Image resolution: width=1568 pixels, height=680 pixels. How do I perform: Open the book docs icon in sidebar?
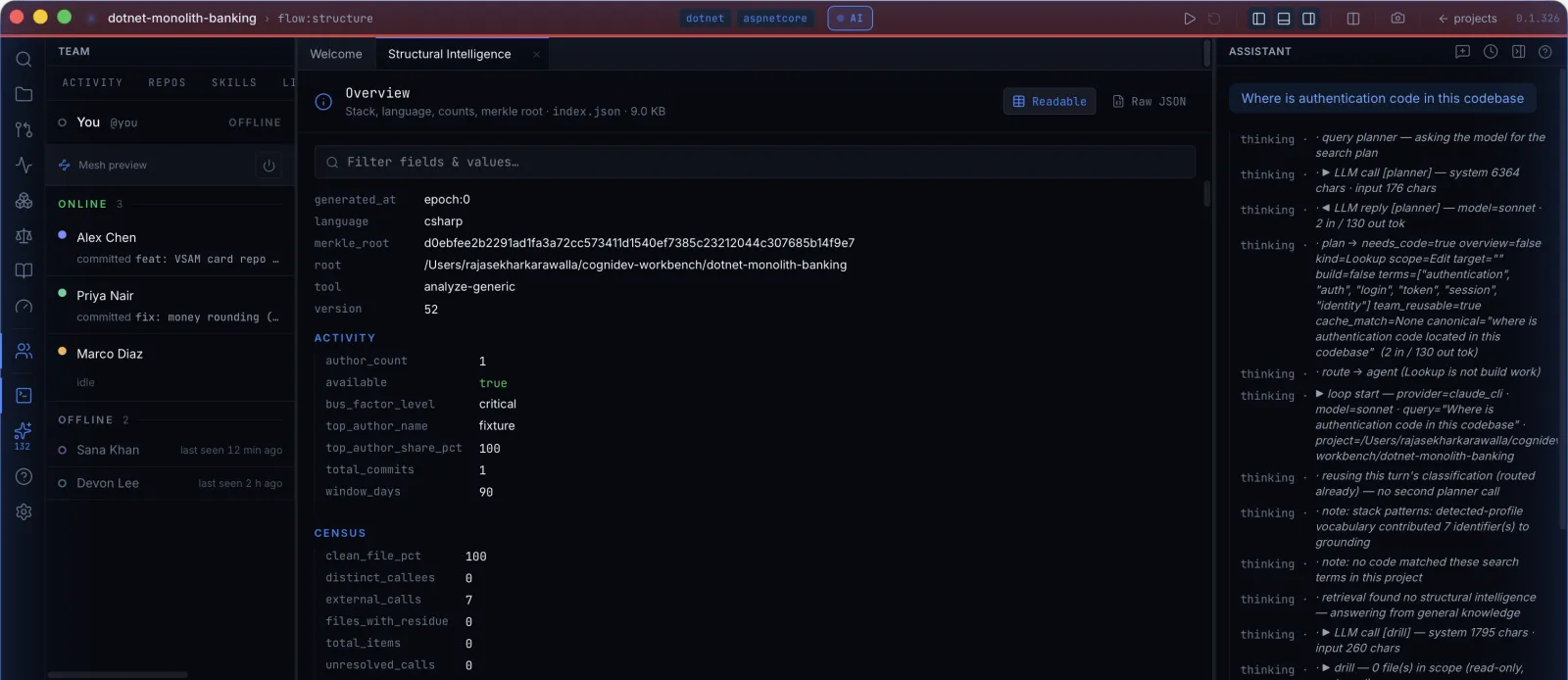[24, 270]
